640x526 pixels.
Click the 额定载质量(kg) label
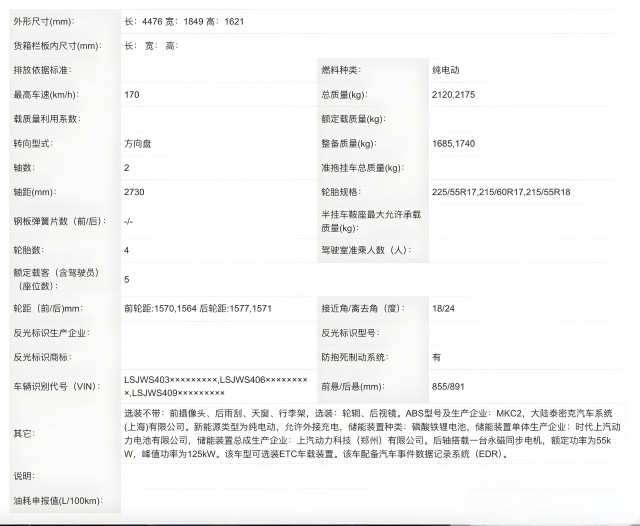[x=353, y=119]
